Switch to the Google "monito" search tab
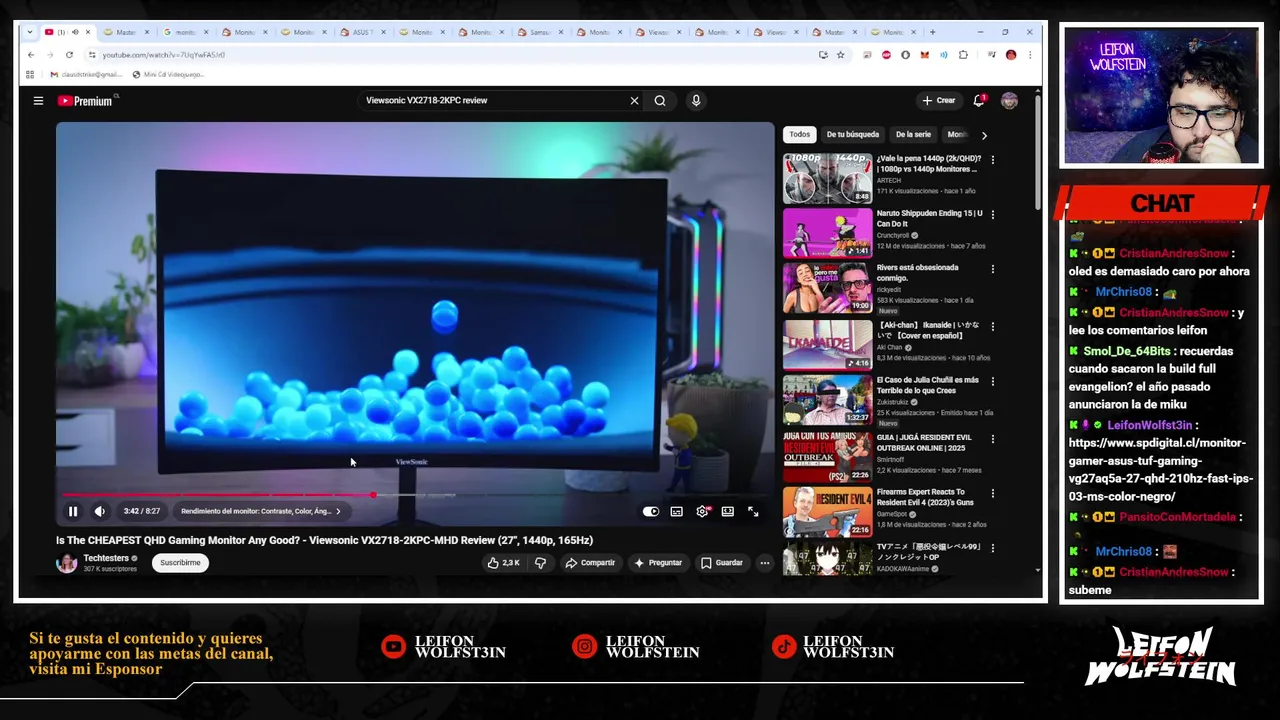This screenshot has height=720, width=1280. tap(185, 32)
